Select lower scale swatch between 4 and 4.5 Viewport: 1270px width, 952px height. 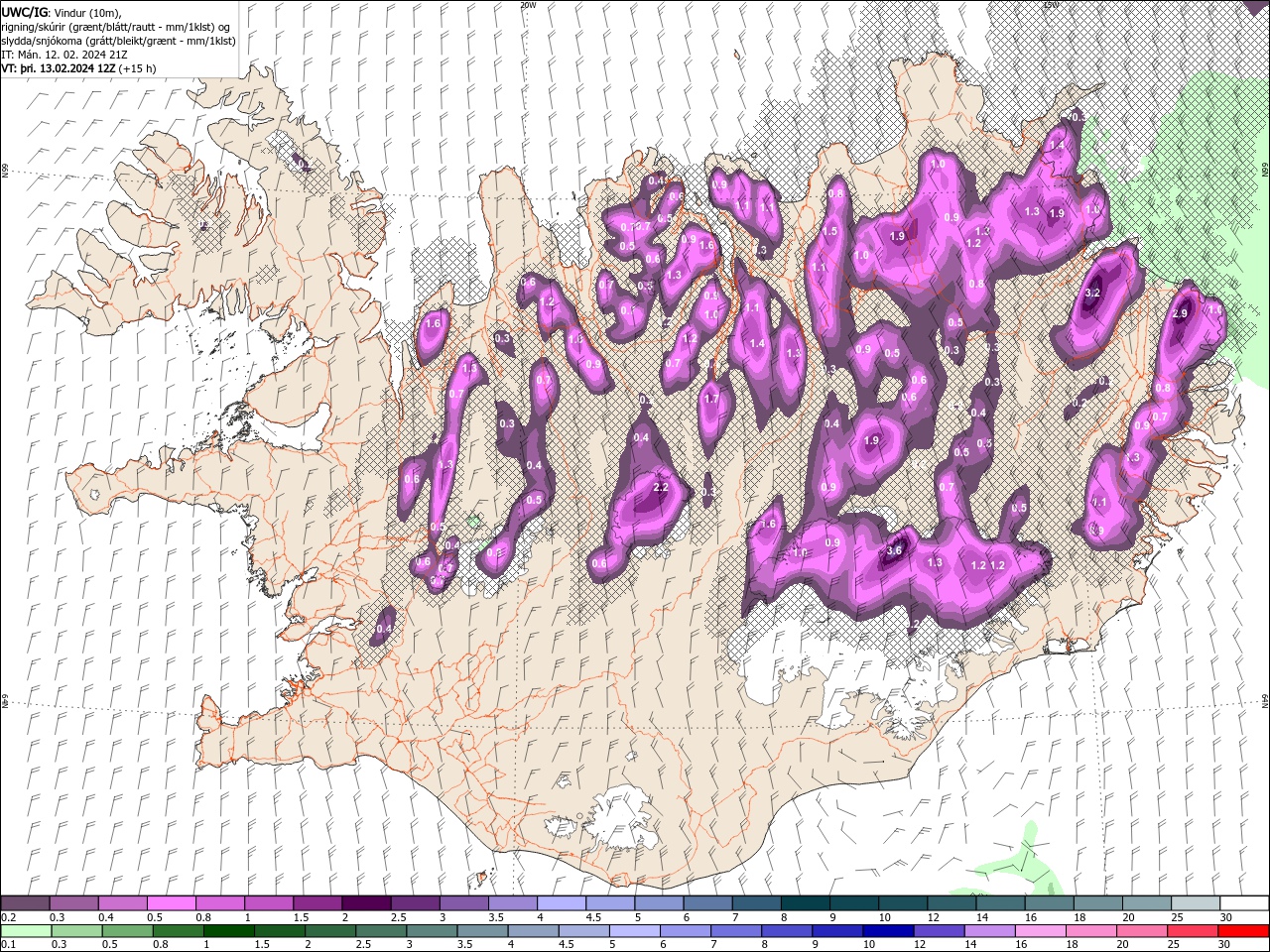pos(533,931)
